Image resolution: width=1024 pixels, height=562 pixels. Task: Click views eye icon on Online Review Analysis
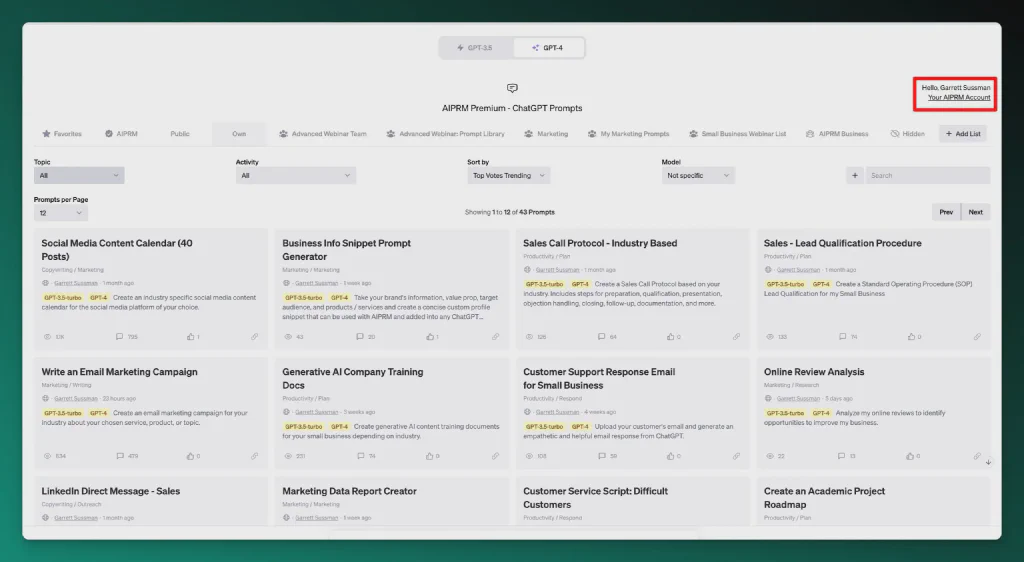[769, 456]
